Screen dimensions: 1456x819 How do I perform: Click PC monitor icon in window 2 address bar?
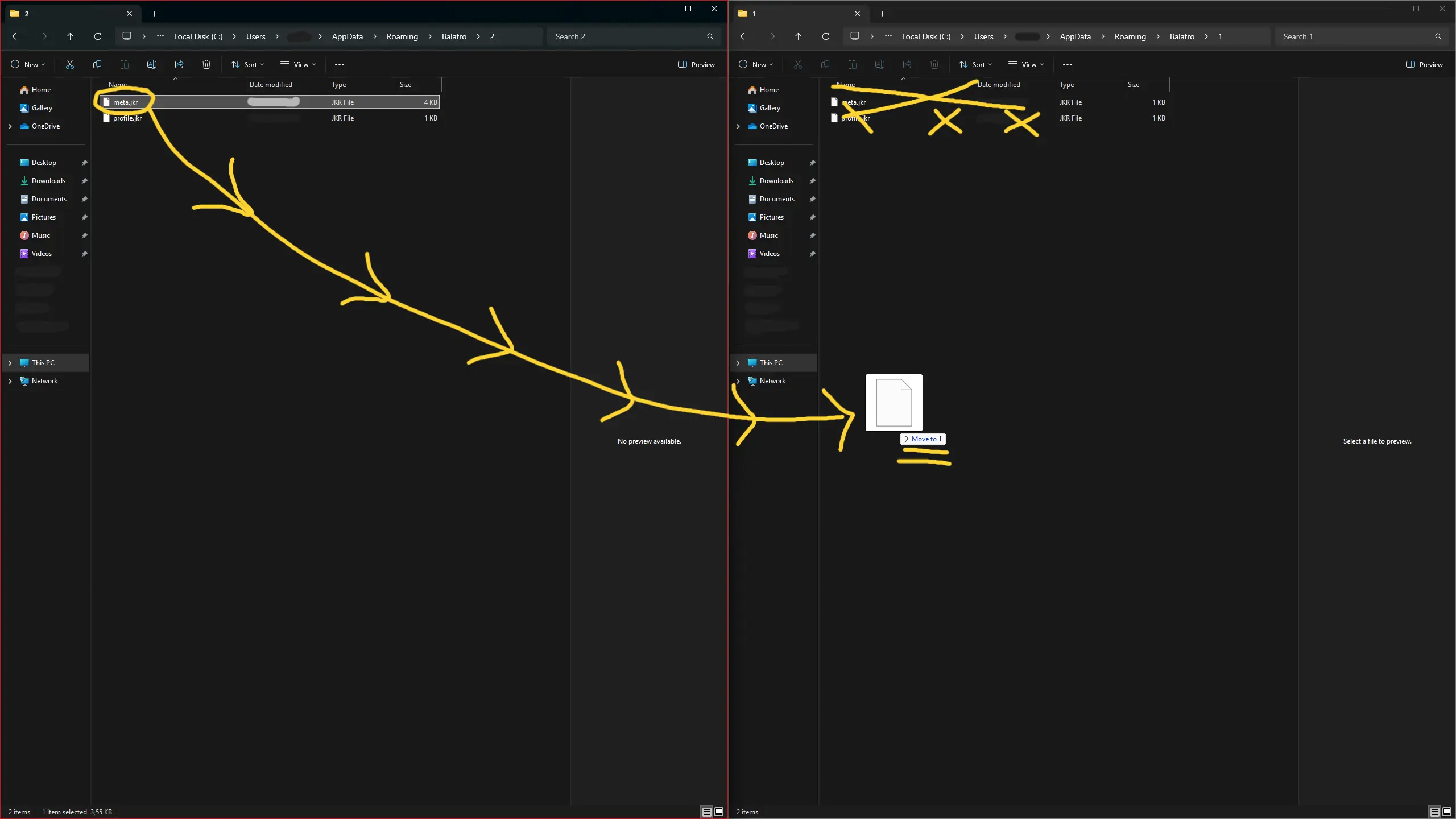coord(127,36)
